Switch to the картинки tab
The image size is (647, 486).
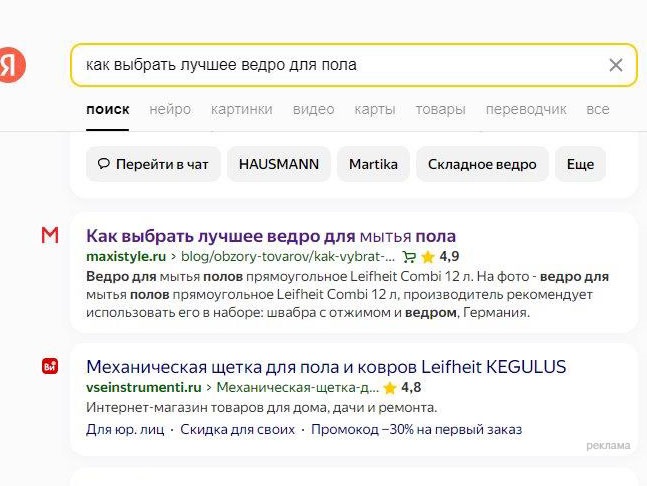click(x=241, y=110)
